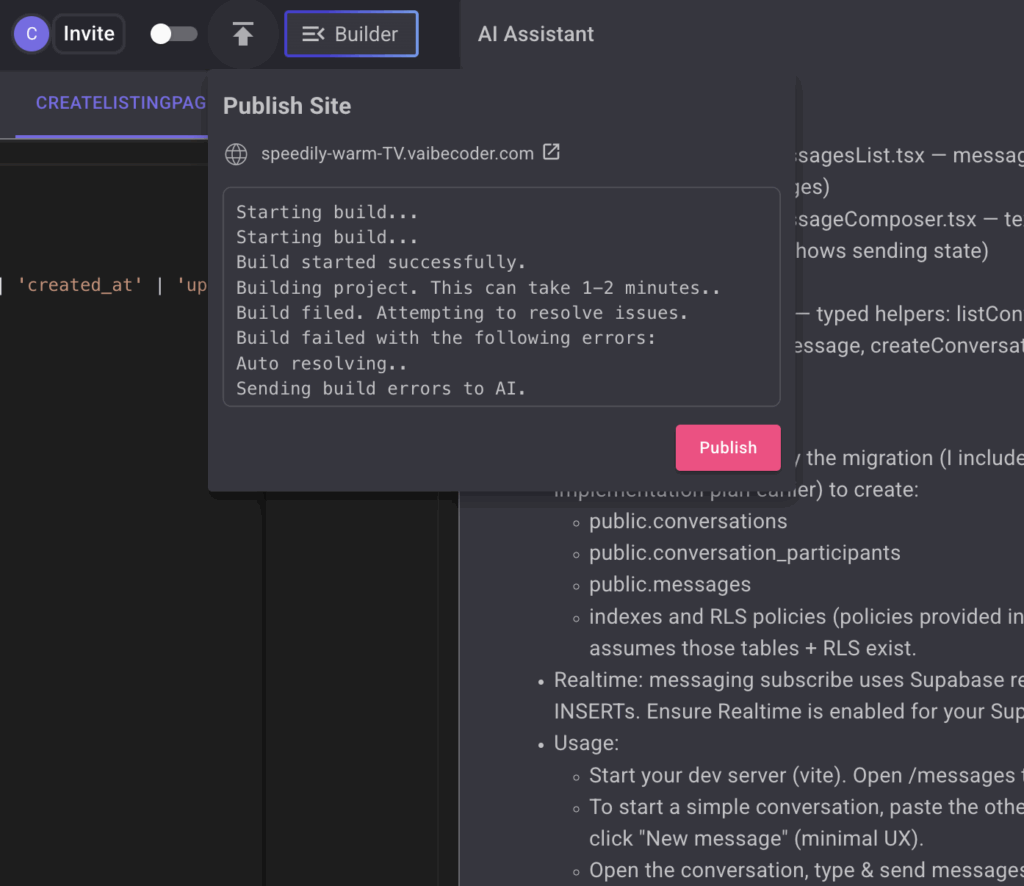Screen dimensions: 1024x886
Task: Click the public.messages list item
Action: point(669,584)
